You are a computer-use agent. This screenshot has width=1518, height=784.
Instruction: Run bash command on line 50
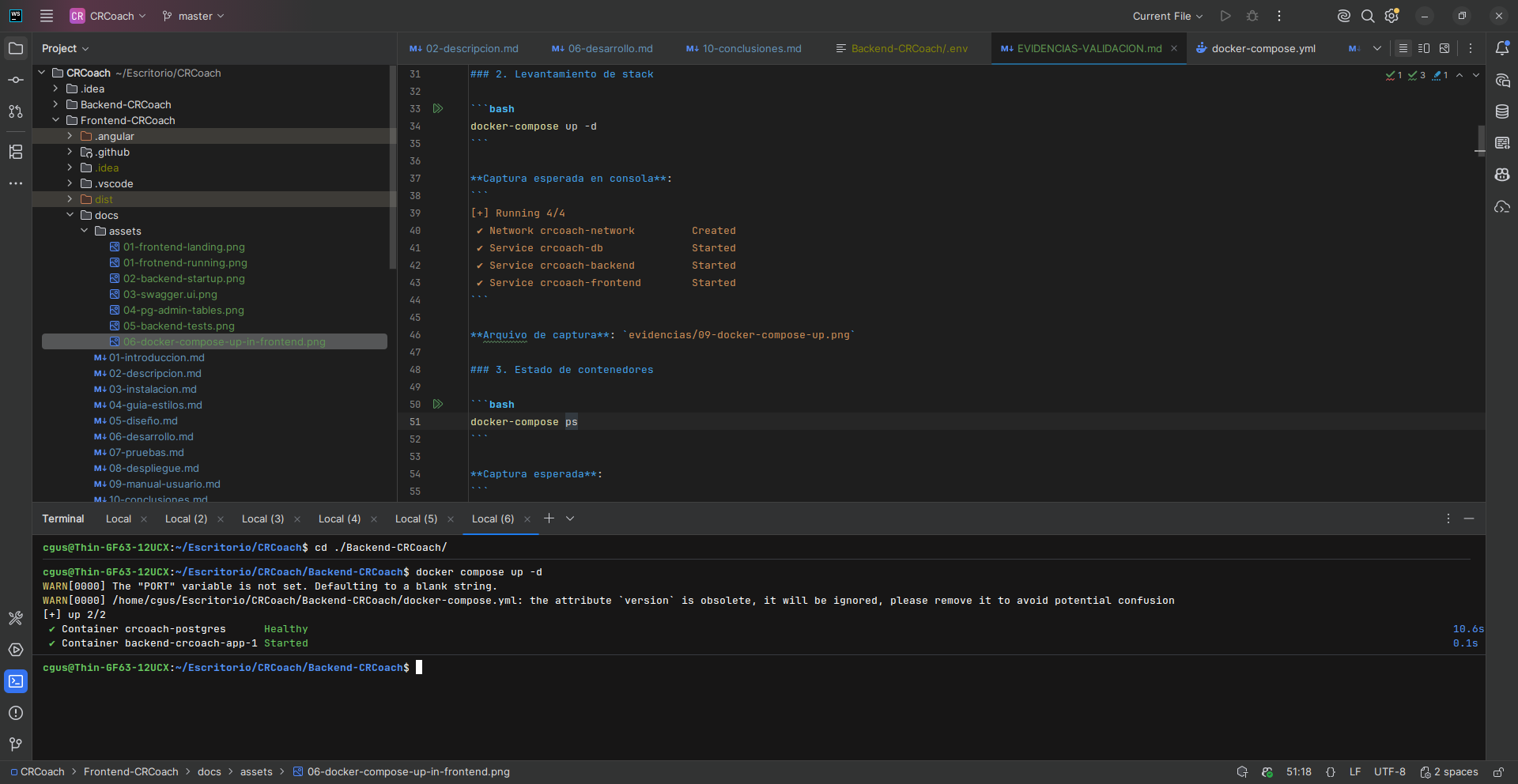tap(438, 404)
